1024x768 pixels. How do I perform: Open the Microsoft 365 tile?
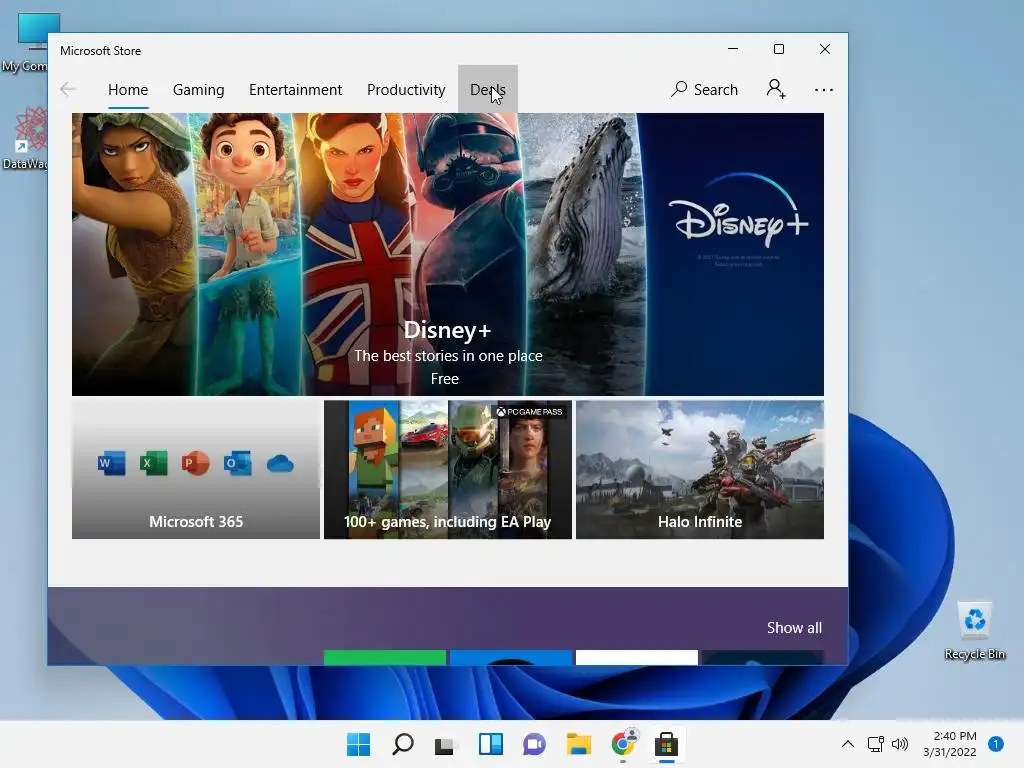point(196,470)
